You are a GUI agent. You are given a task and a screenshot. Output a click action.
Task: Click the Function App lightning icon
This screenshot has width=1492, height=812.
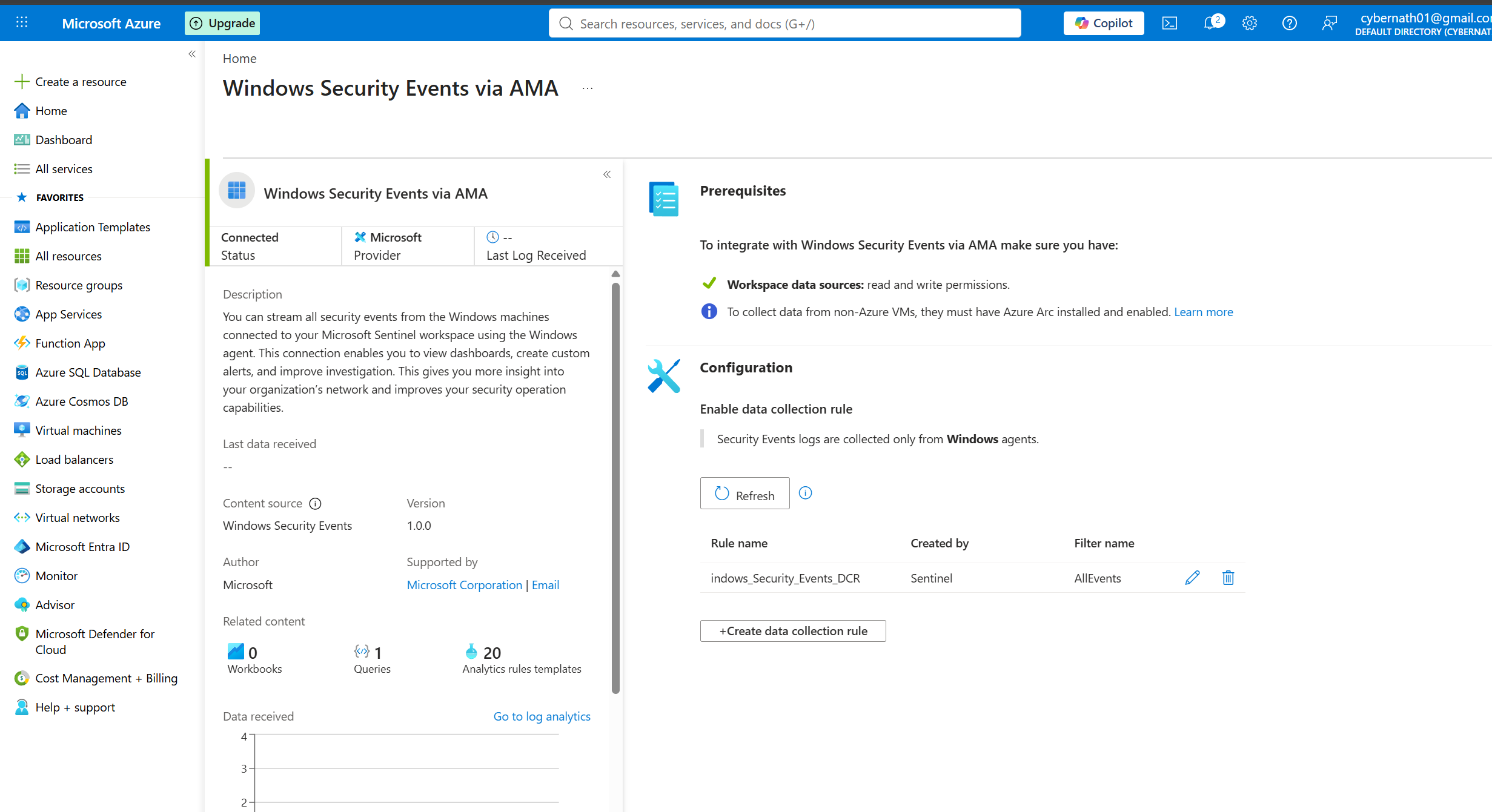(22, 343)
